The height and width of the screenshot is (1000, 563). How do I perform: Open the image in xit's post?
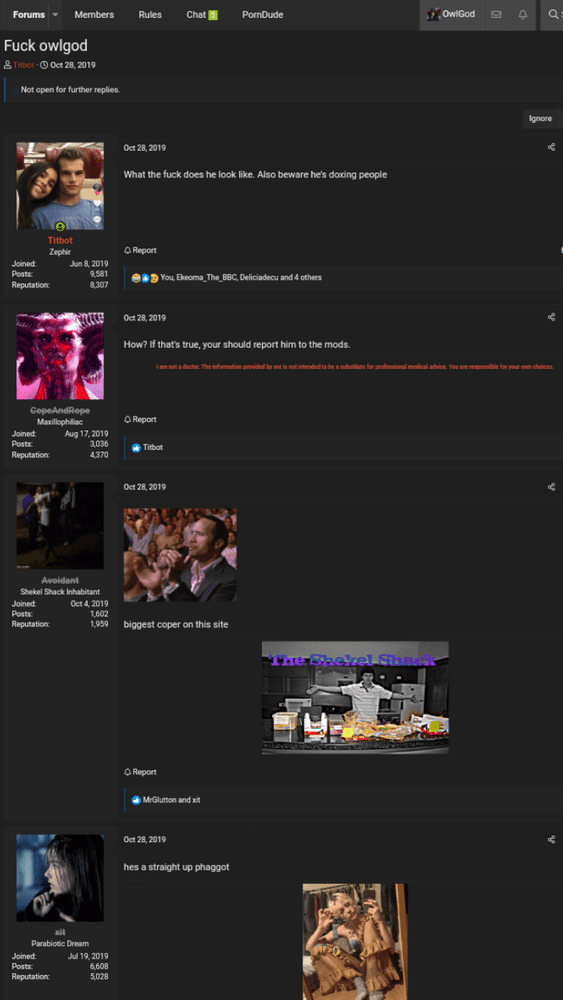click(x=355, y=941)
